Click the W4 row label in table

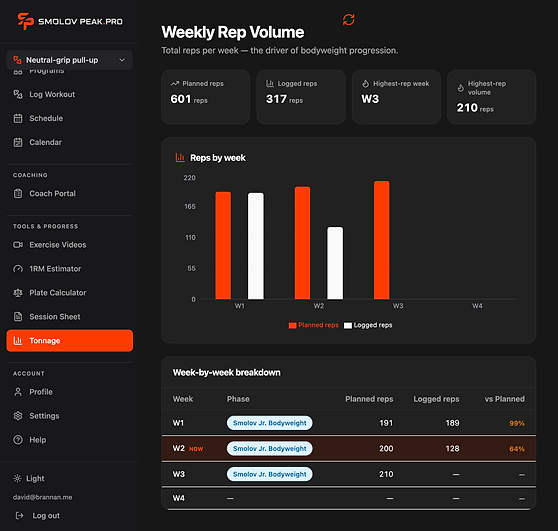(179, 498)
